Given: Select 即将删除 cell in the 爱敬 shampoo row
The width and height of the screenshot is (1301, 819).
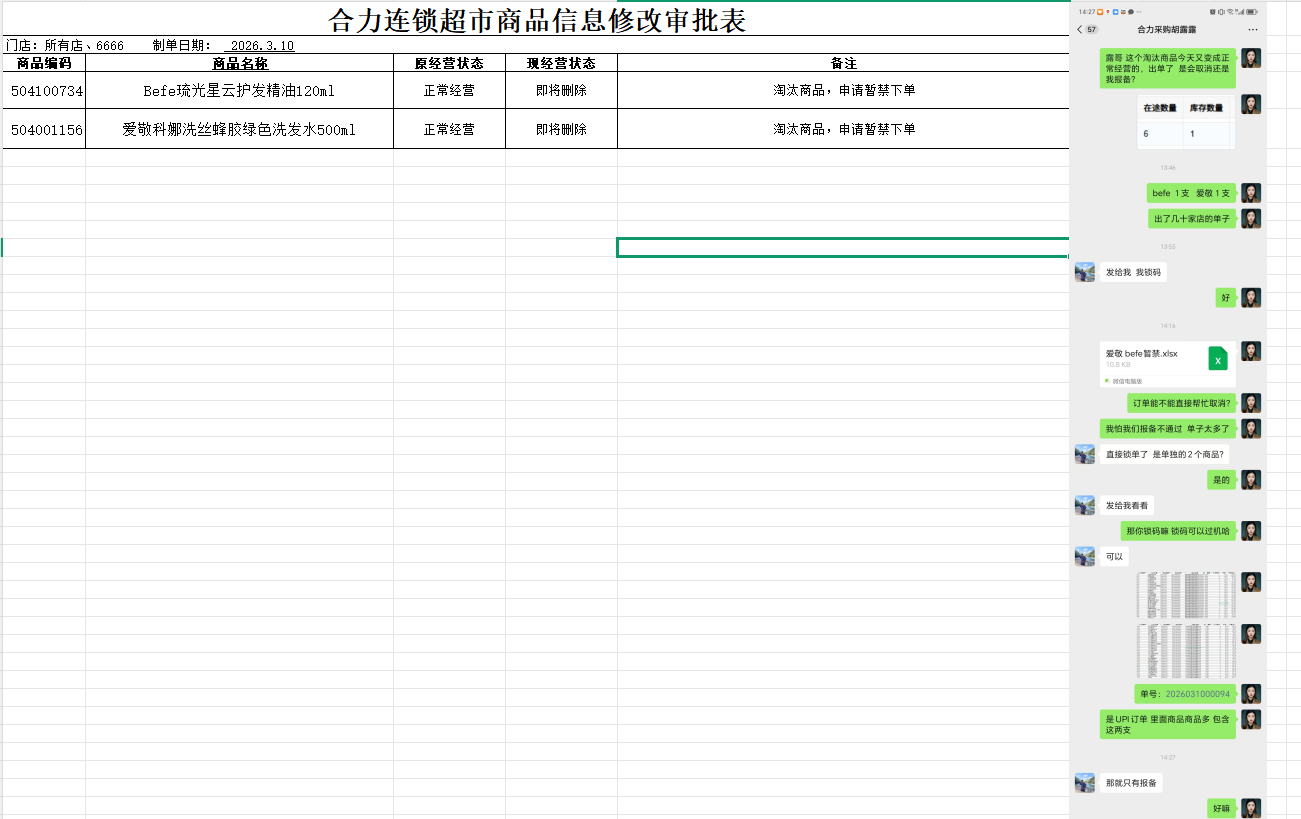Looking at the screenshot, I should pos(561,130).
